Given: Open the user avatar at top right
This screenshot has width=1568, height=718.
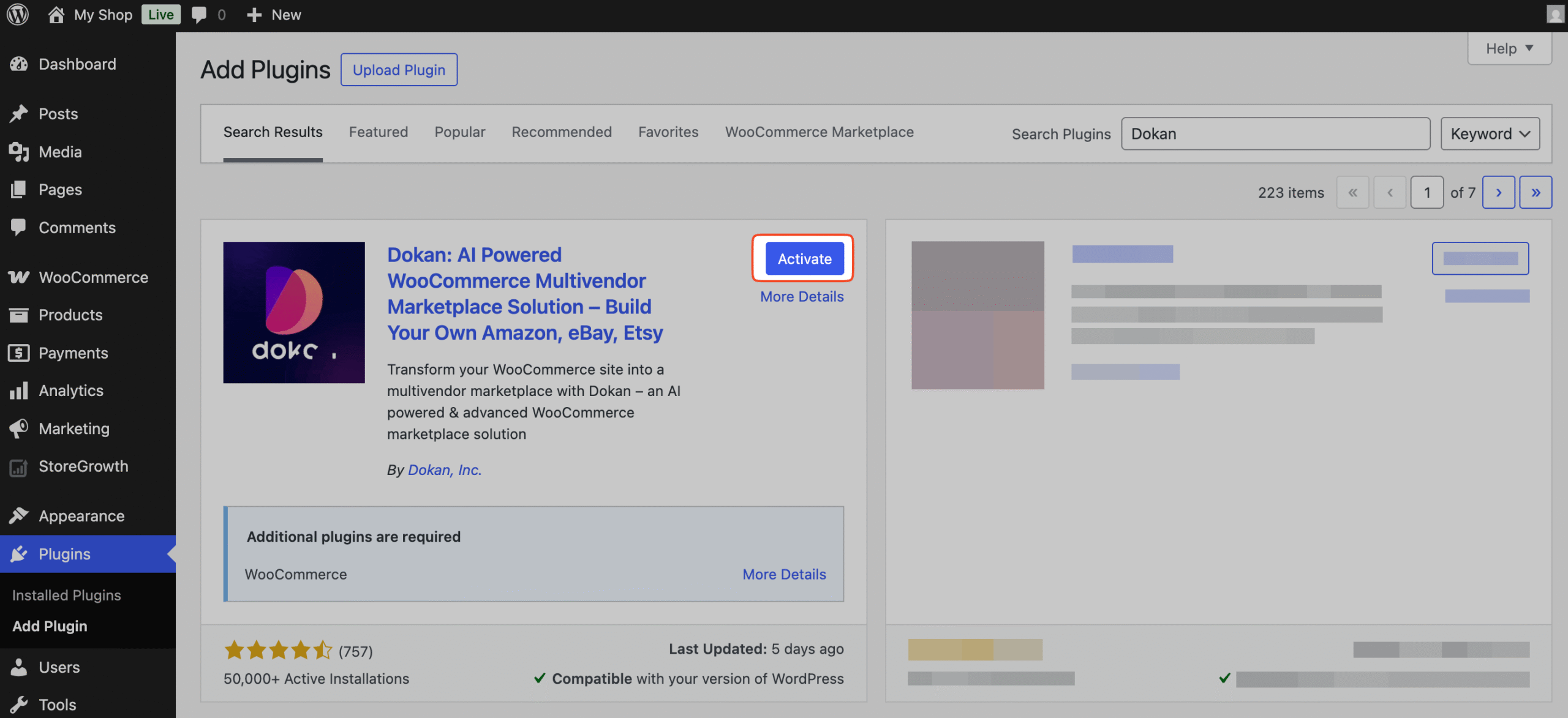Looking at the screenshot, I should (x=1555, y=14).
